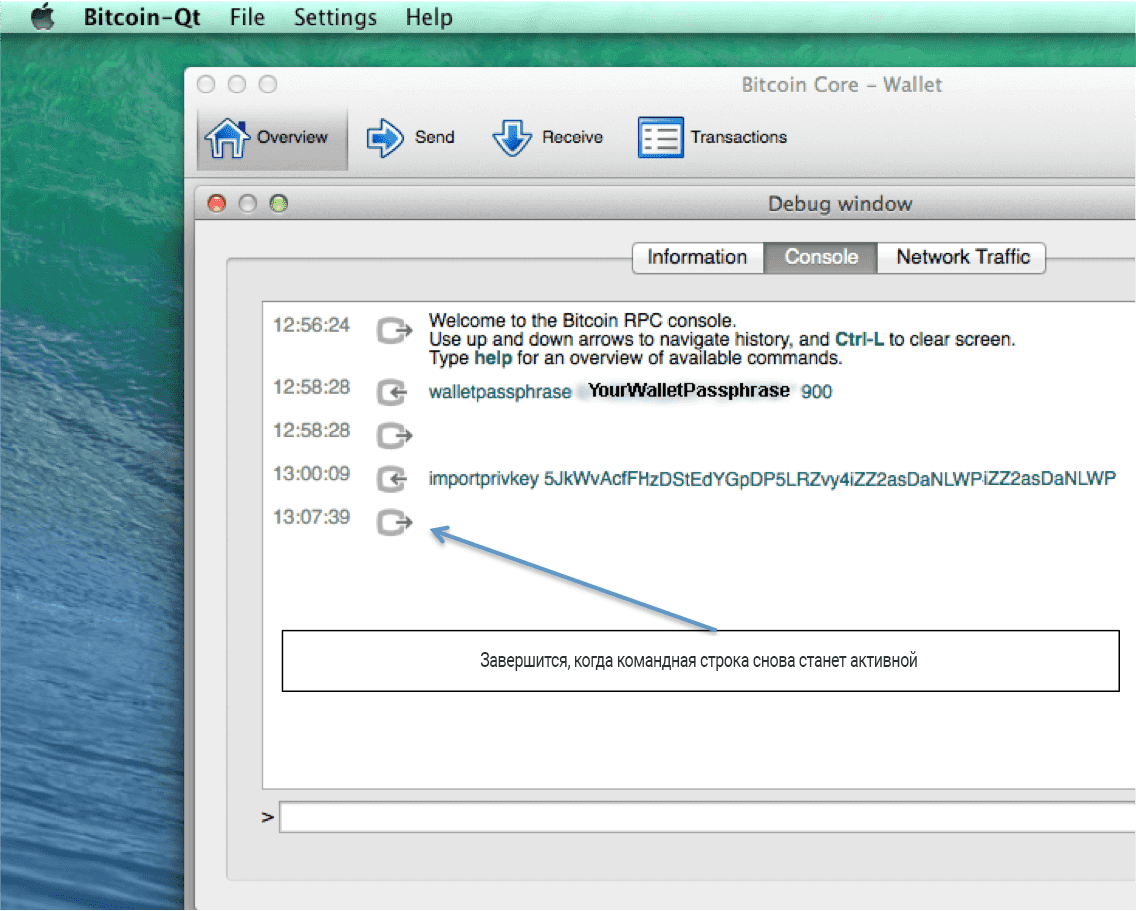Open the Help menu
This screenshot has height=911, width=1136.
tap(429, 17)
